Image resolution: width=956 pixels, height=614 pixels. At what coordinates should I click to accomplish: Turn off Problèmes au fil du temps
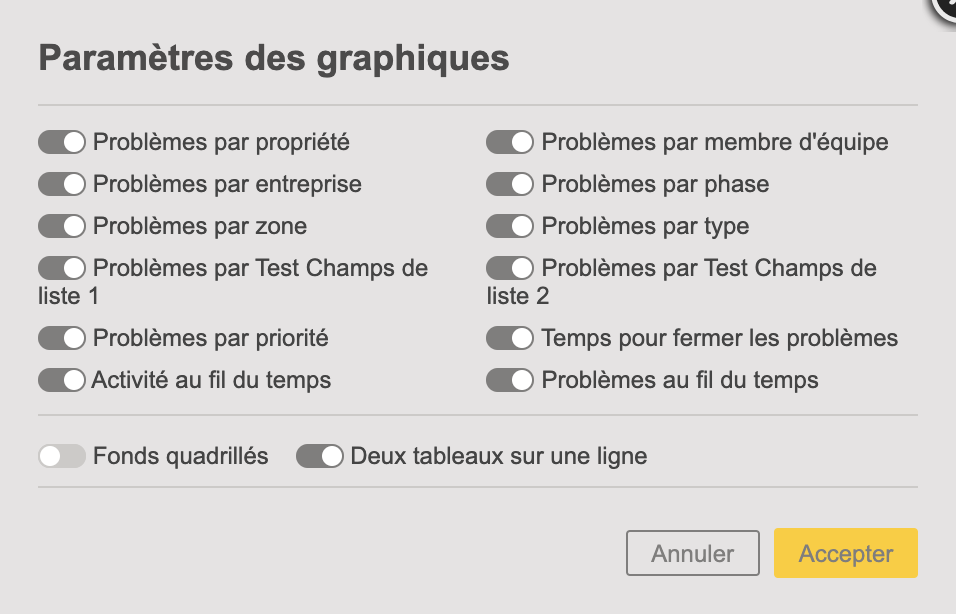point(510,380)
